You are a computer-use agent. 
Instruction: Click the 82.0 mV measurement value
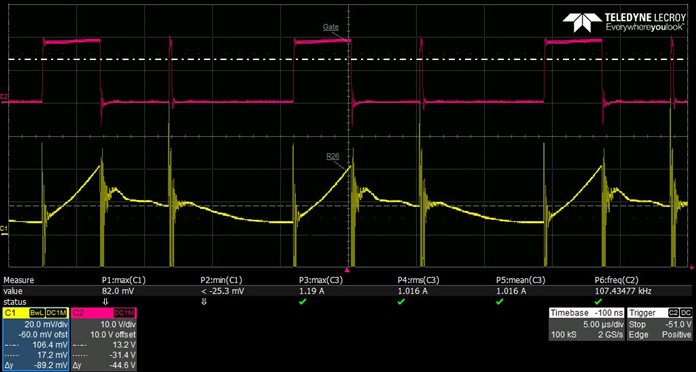pos(118,291)
